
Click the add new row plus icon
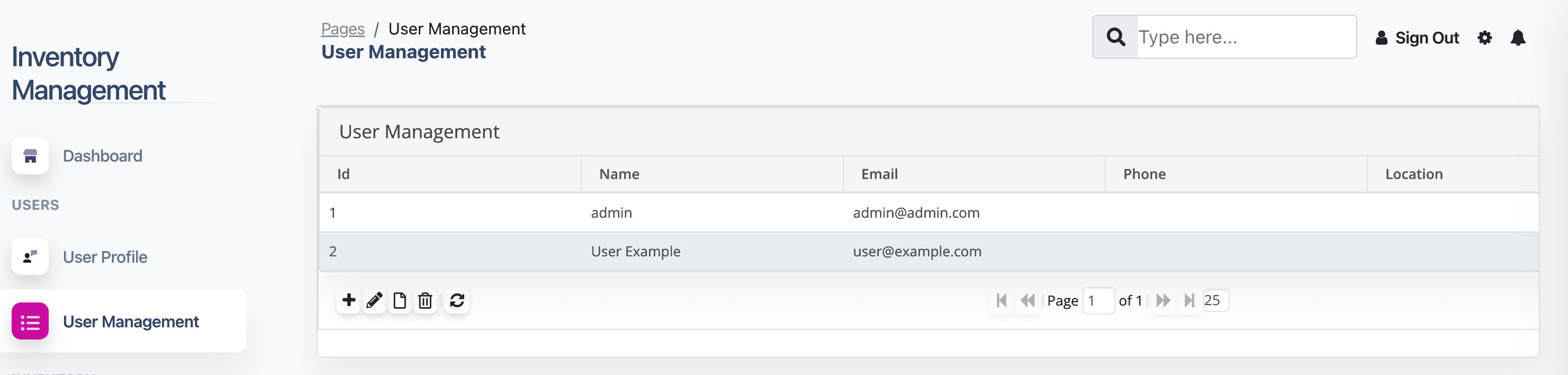click(349, 300)
